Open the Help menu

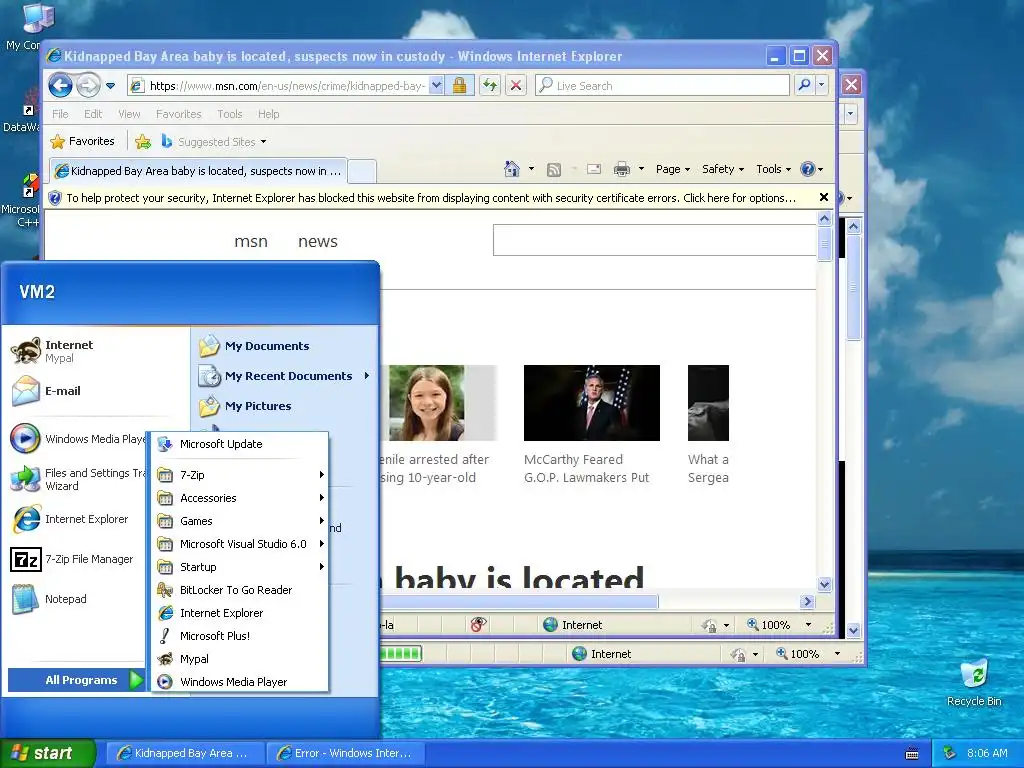[268, 114]
